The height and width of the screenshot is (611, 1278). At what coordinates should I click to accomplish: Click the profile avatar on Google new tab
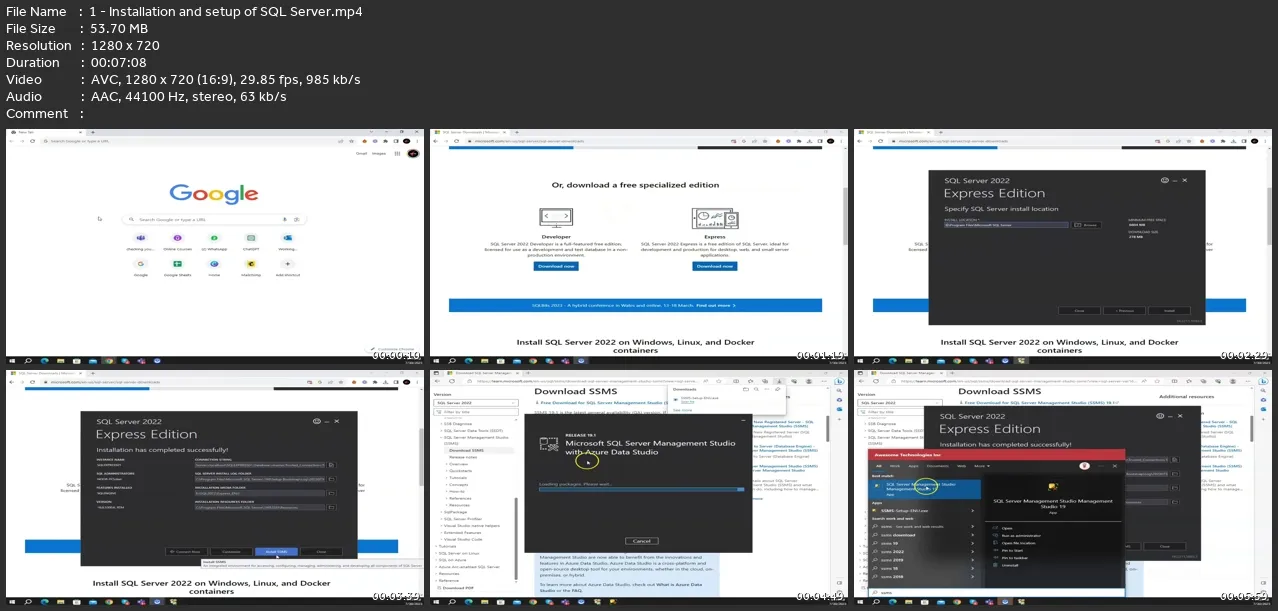411,153
